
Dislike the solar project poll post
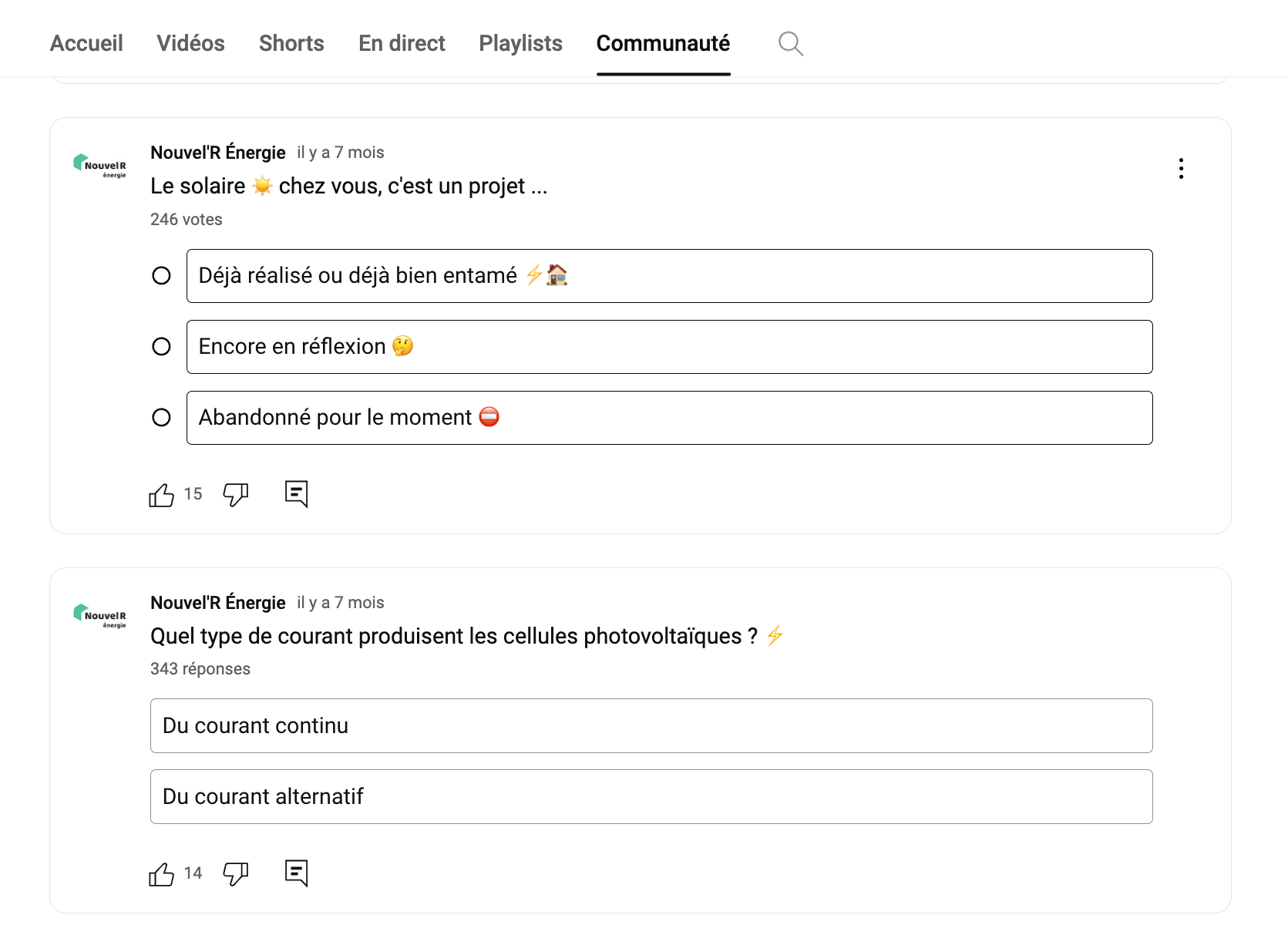click(236, 495)
